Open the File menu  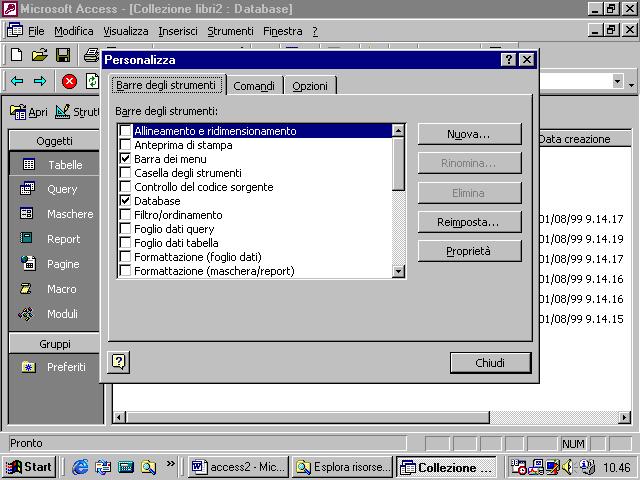36,31
